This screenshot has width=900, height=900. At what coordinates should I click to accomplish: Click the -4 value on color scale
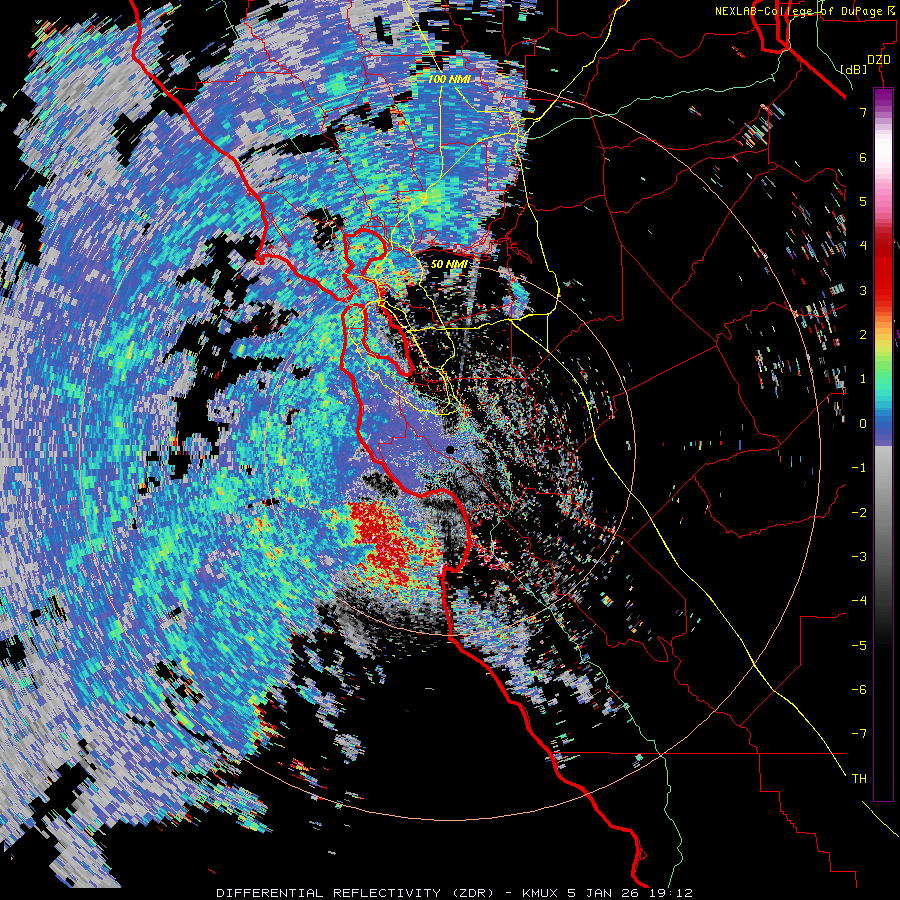click(859, 601)
